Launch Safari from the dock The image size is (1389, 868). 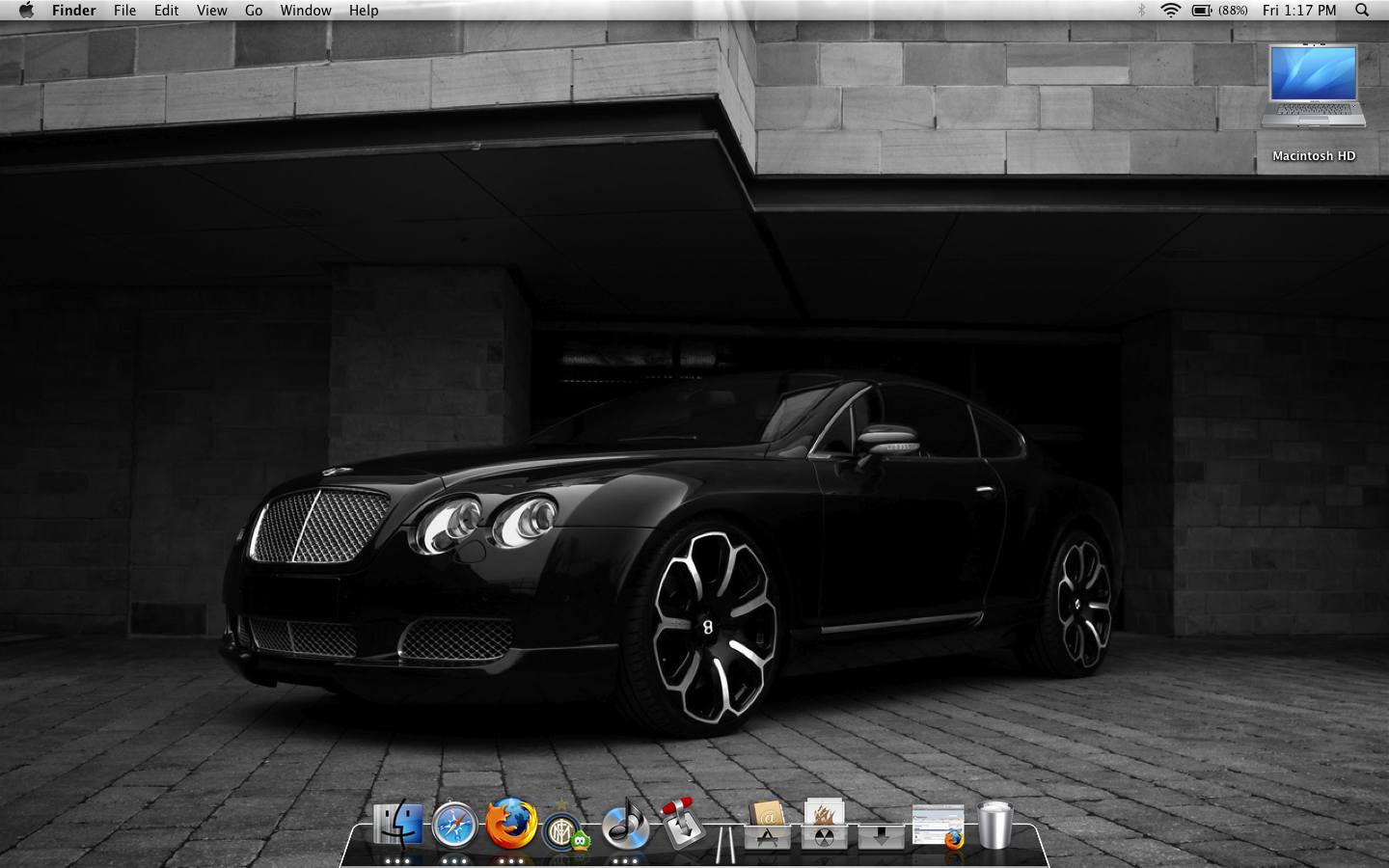[454, 826]
